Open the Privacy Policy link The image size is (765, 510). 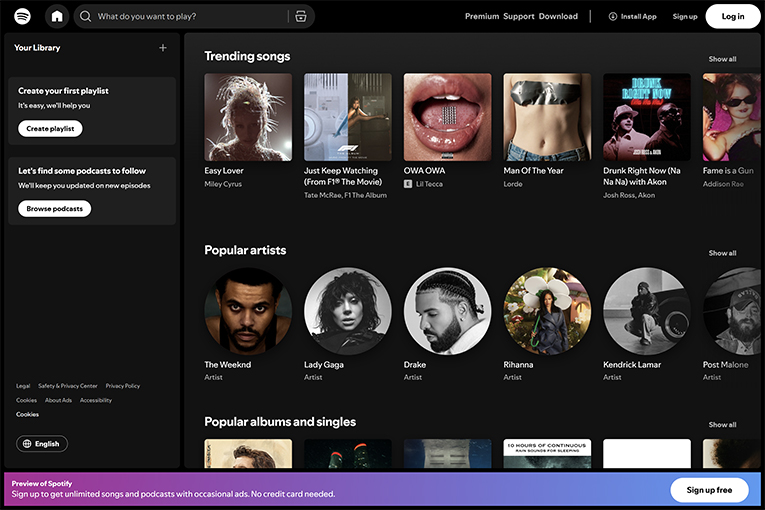coord(123,386)
